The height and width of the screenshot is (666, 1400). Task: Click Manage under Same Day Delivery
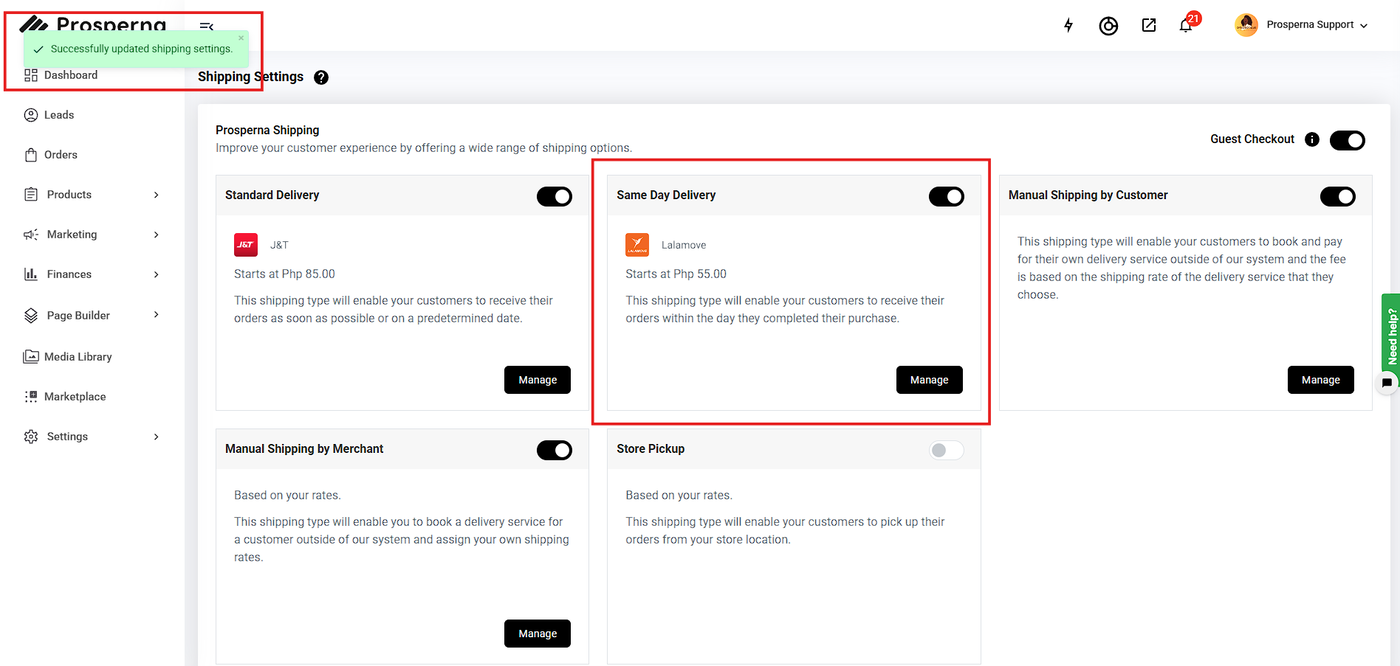coord(929,380)
